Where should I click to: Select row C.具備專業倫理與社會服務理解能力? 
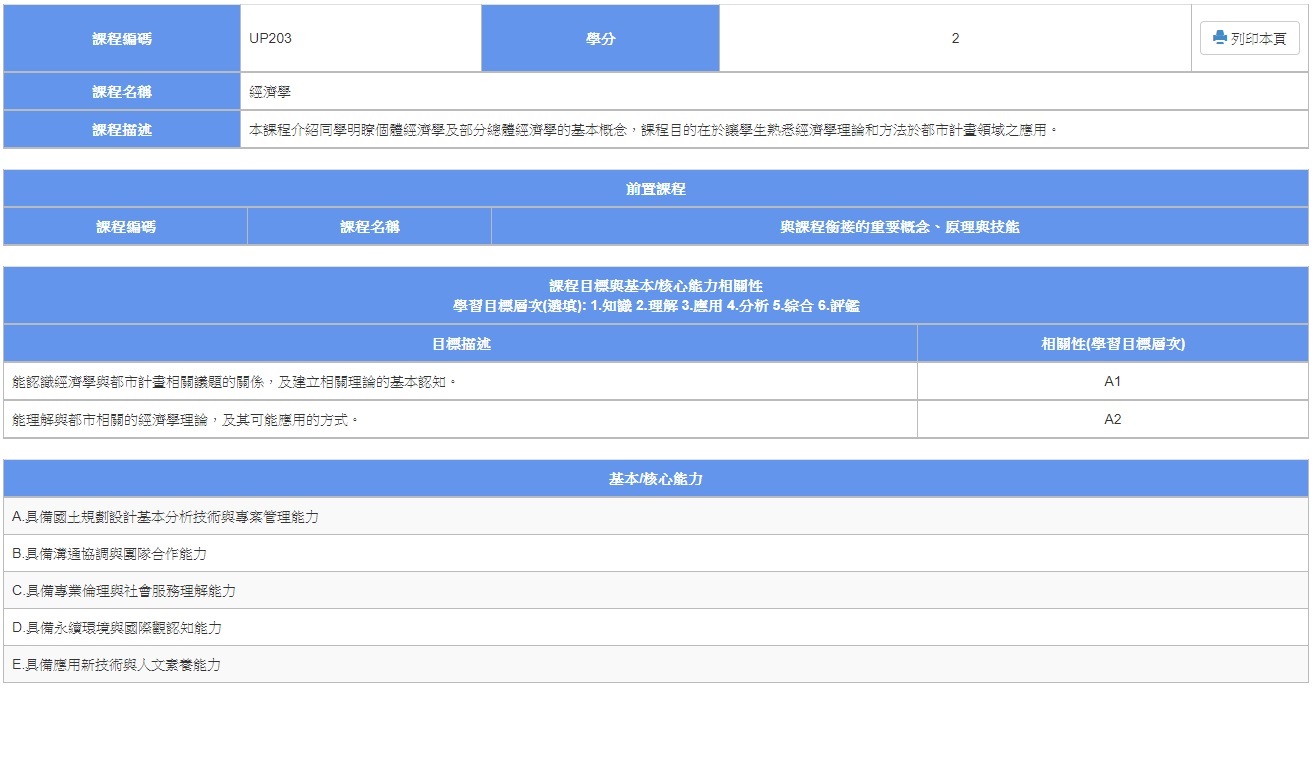point(124,591)
